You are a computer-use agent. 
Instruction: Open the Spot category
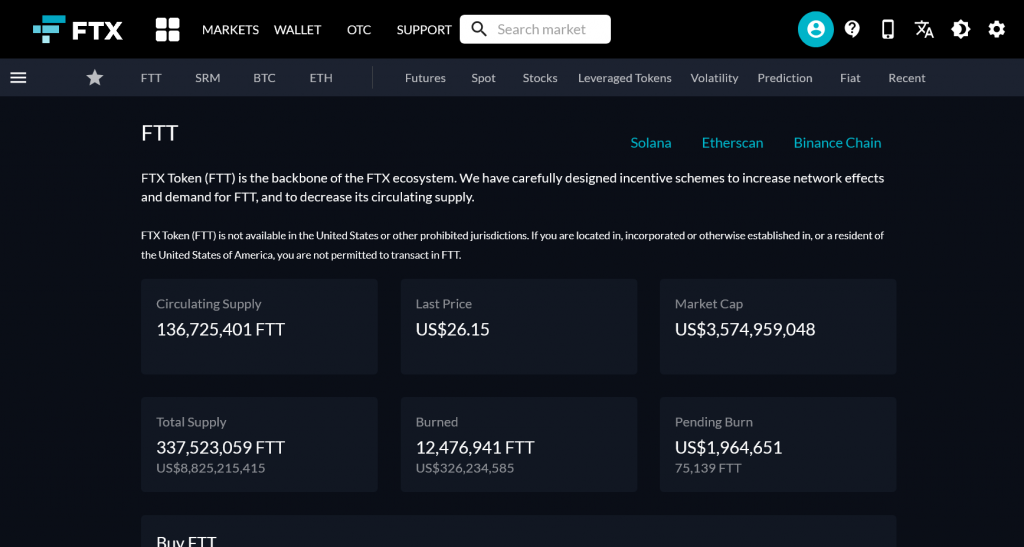483,78
